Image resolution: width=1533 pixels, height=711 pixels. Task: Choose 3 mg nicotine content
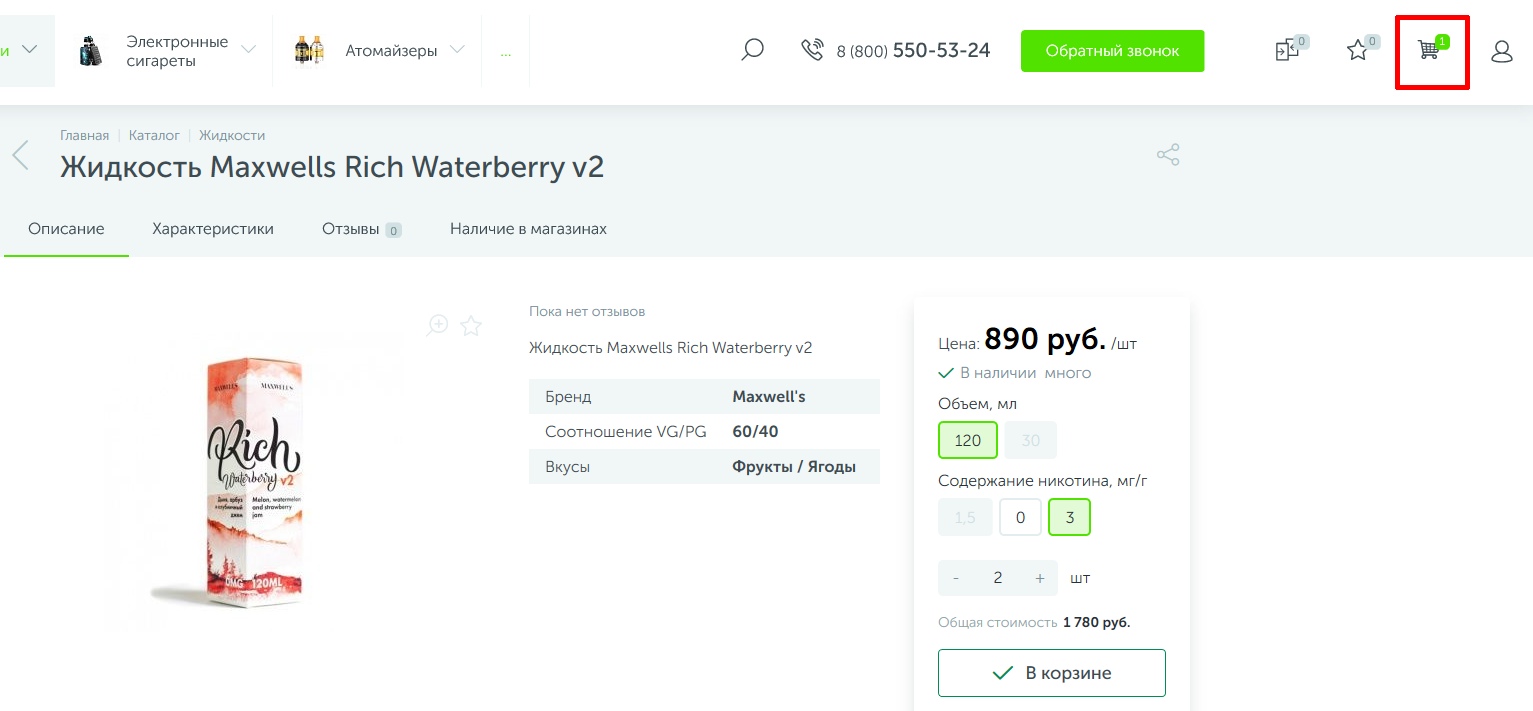tap(1070, 518)
